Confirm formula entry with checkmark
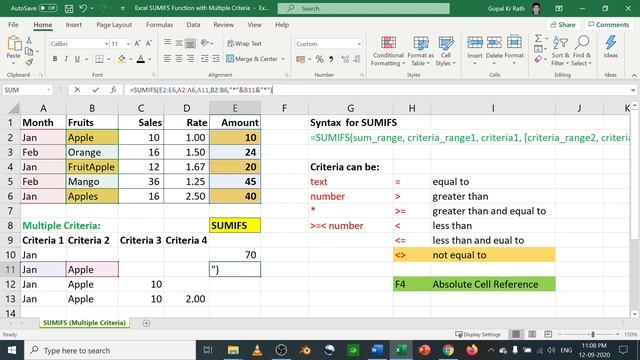 96,90
